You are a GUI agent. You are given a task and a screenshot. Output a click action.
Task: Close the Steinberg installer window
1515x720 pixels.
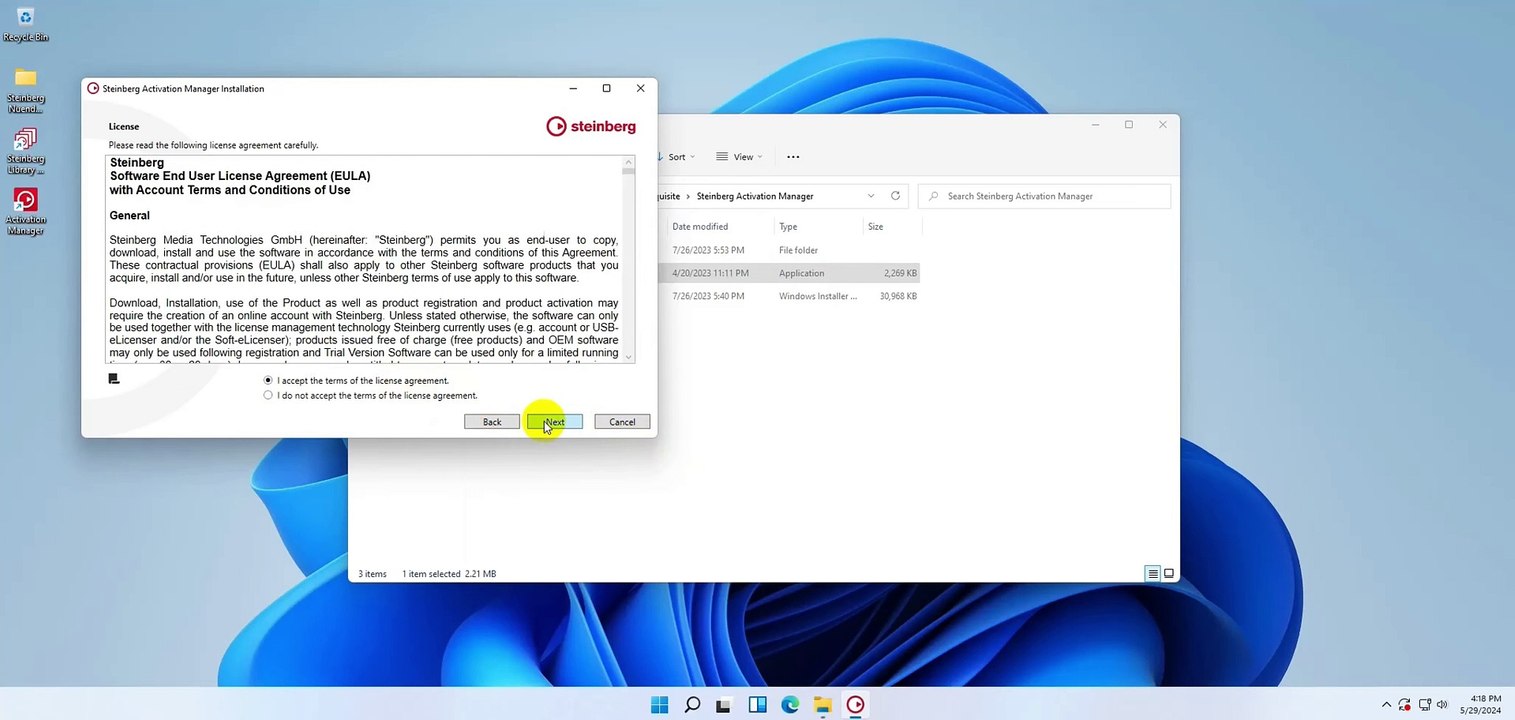[x=640, y=88]
